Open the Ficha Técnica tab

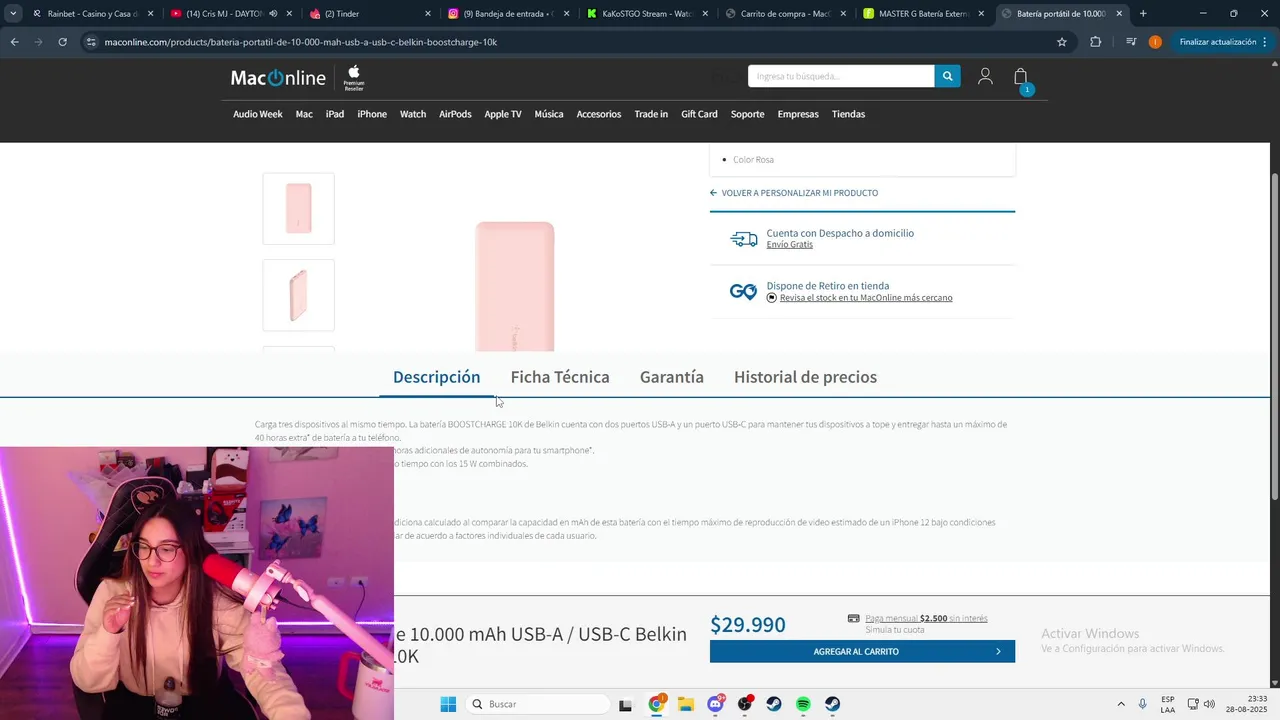click(560, 377)
